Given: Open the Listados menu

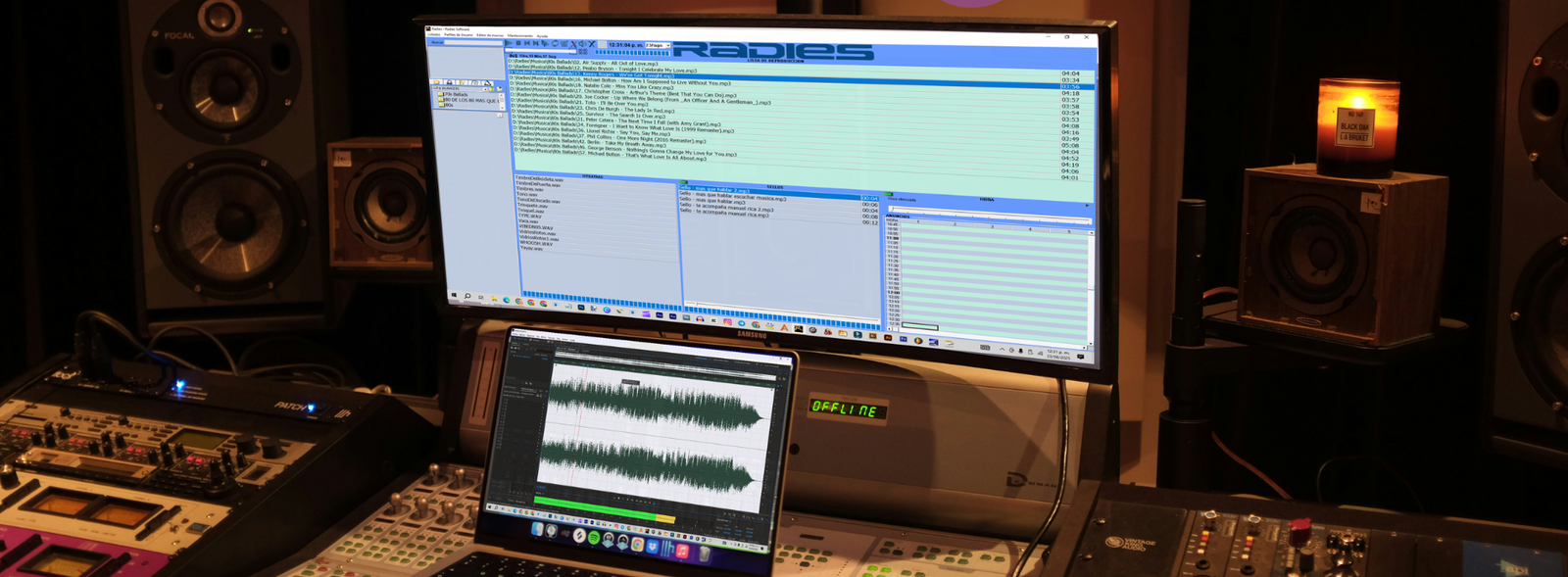Looking at the screenshot, I should click(x=433, y=34).
